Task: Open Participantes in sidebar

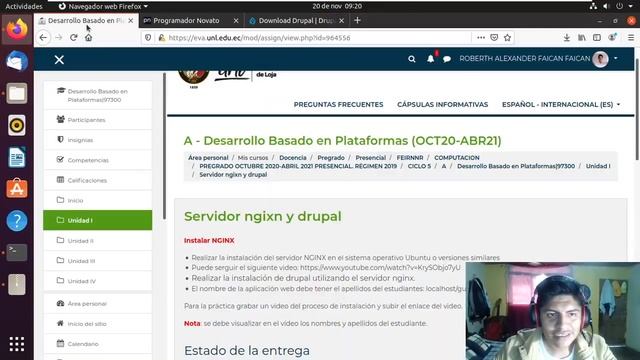Action: click(98, 120)
